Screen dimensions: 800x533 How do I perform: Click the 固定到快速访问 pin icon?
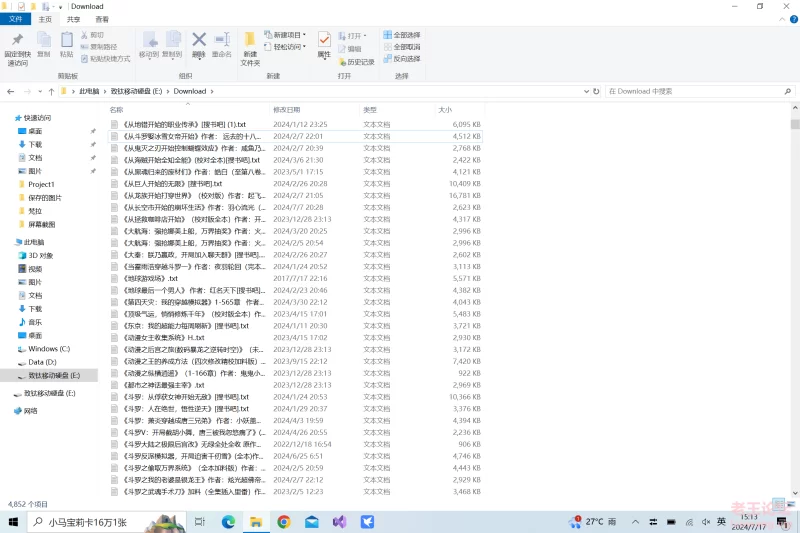(17, 40)
